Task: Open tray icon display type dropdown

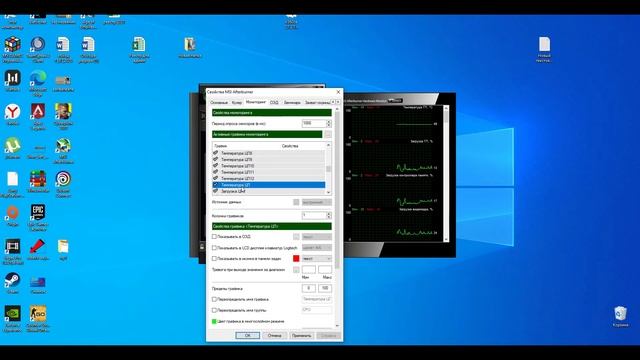Action: point(317,259)
